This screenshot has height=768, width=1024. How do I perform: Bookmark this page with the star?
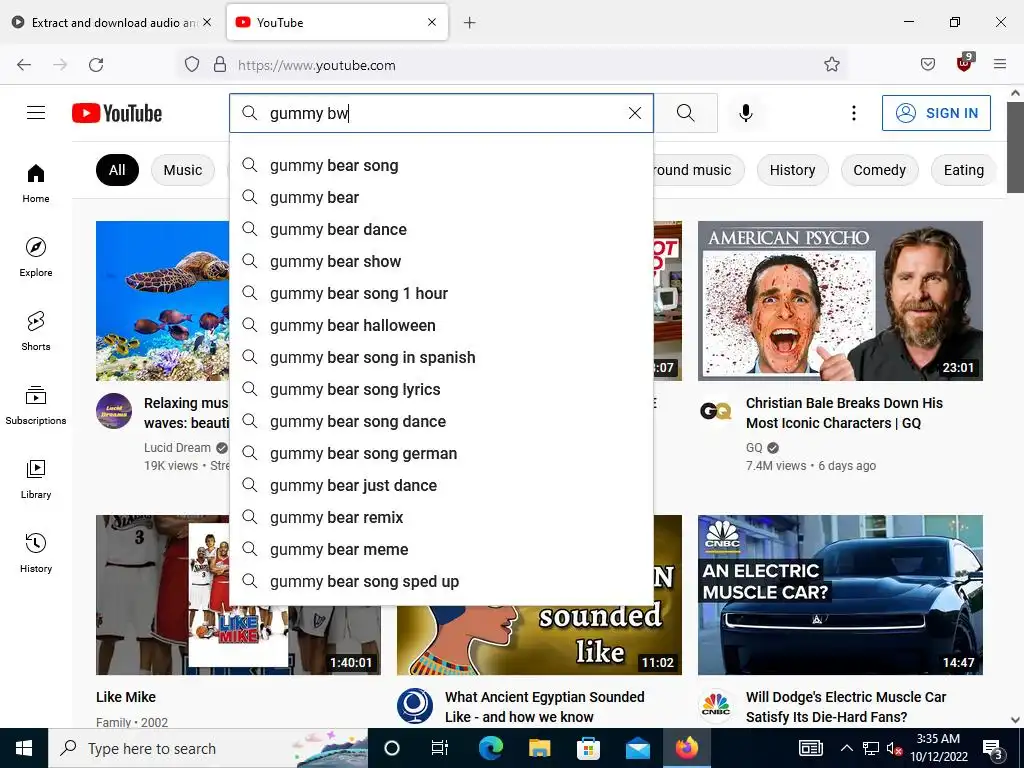coord(831,65)
